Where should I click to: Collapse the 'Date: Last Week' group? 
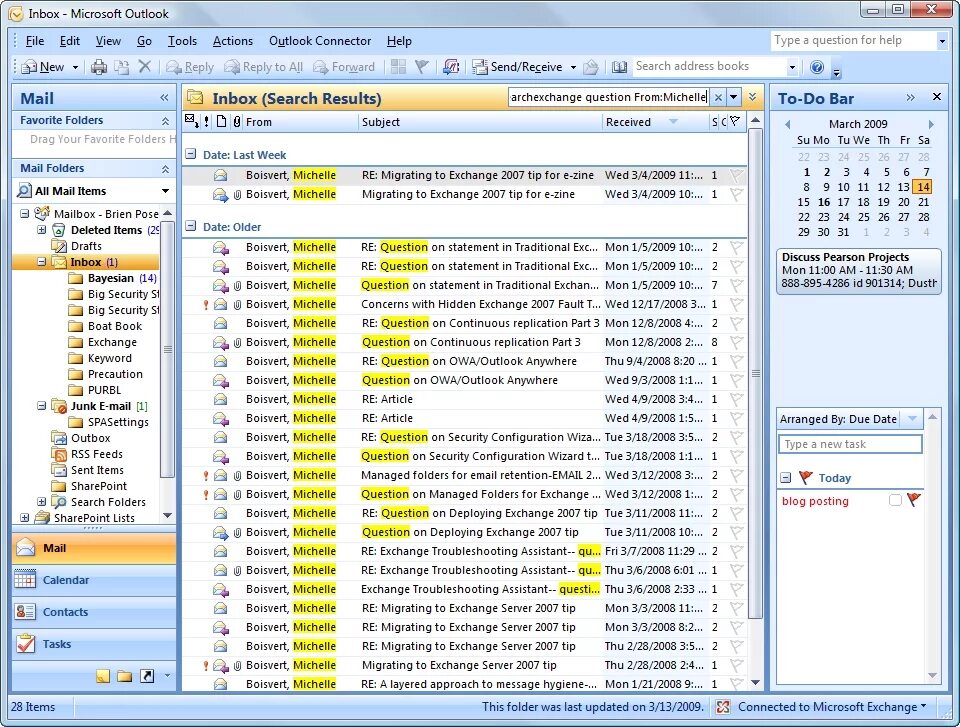191,154
